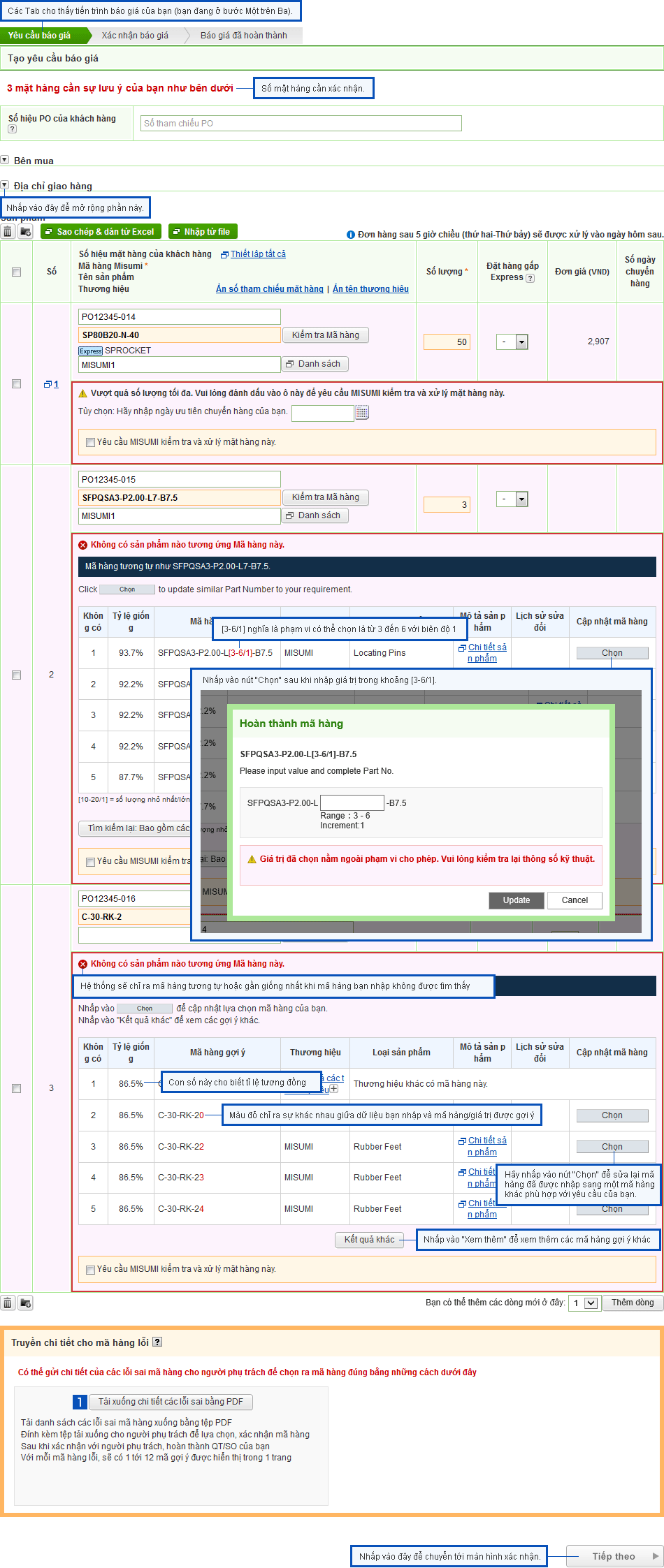Click the Số tham chiếu PO input field
This screenshot has width=664, height=1568.
click(301, 124)
